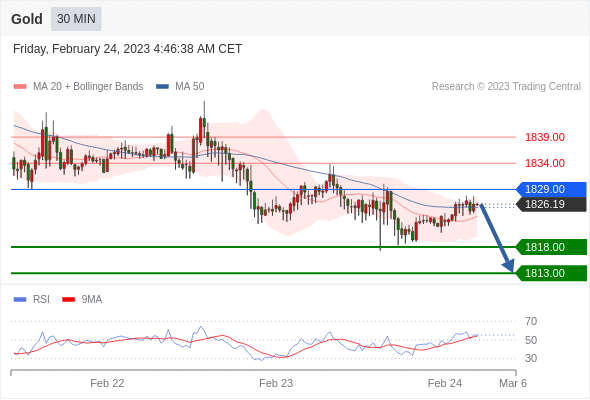This screenshot has height=400, width=590.
Task: Click the 'Feb 24' date axis label
Action: pos(445,383)
